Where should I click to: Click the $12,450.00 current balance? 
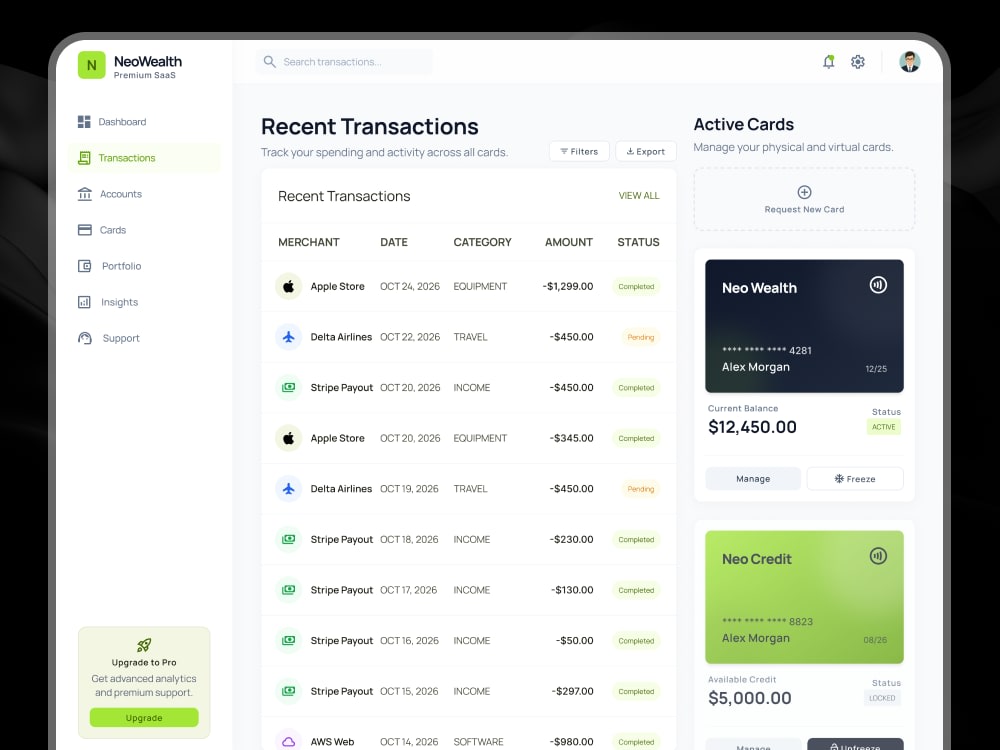coord(753,427)
